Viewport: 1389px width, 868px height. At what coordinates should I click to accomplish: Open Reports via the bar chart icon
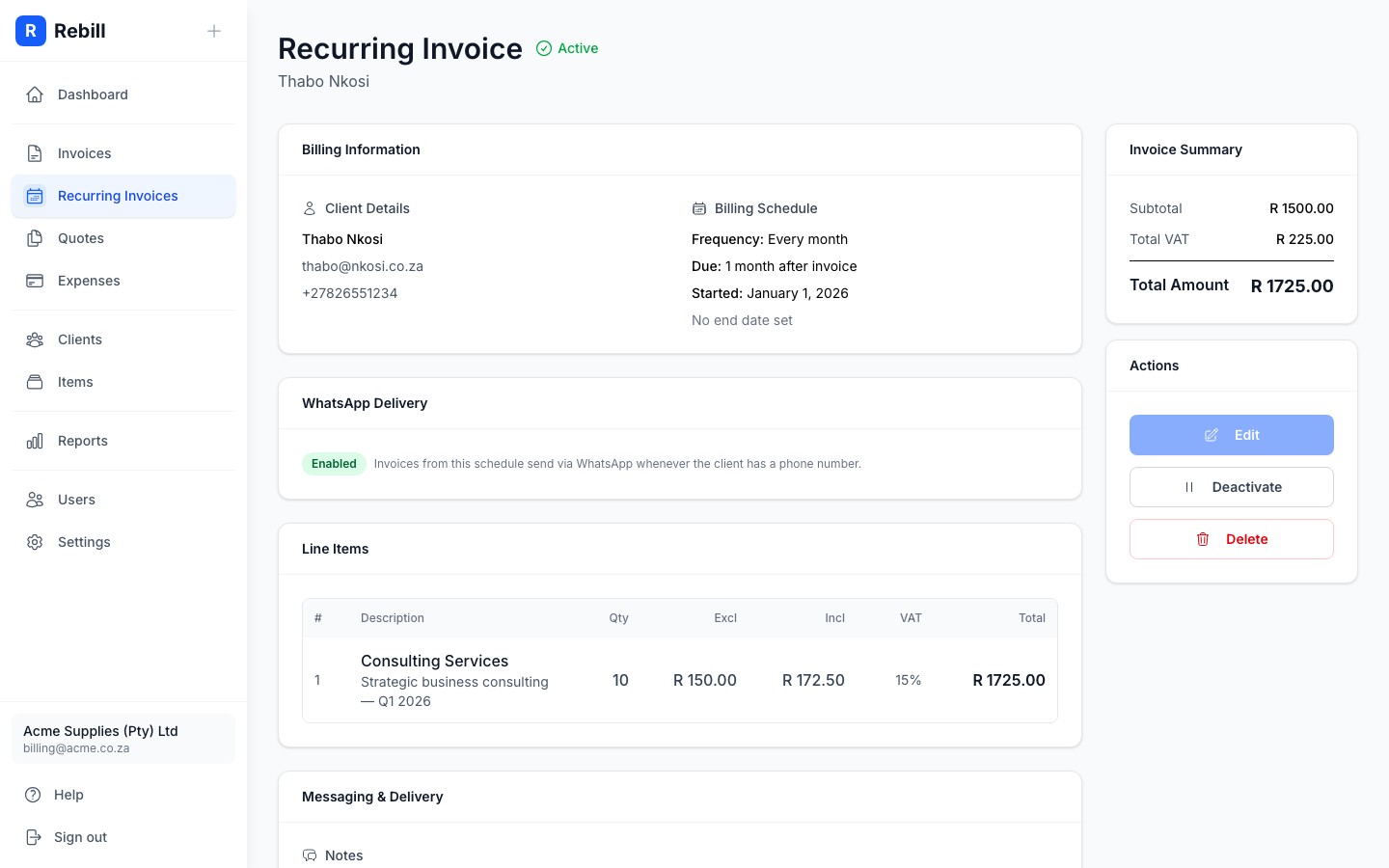point(36,441)
